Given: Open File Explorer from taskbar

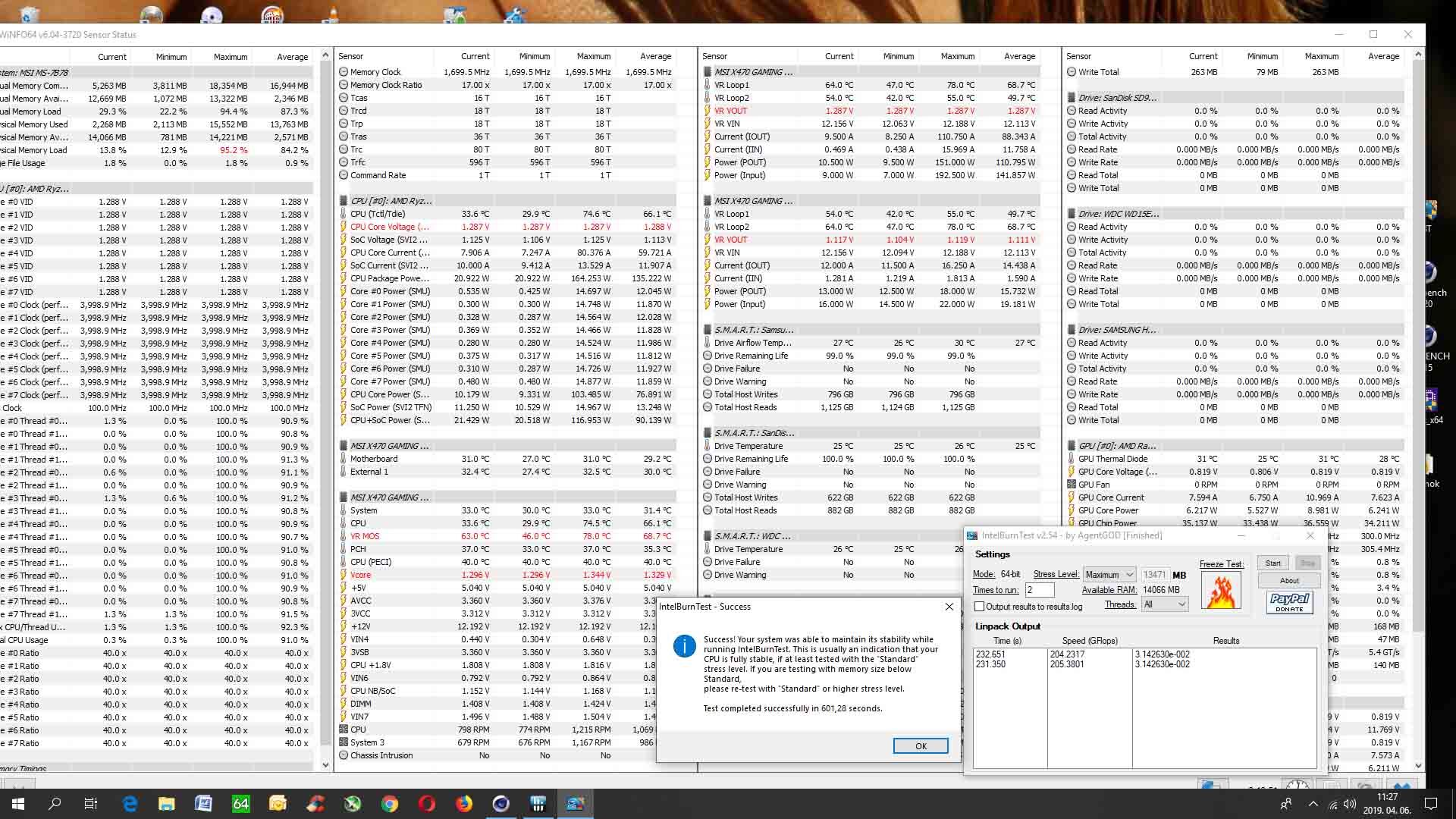Looking at the screenshot, I should [167, 804].
